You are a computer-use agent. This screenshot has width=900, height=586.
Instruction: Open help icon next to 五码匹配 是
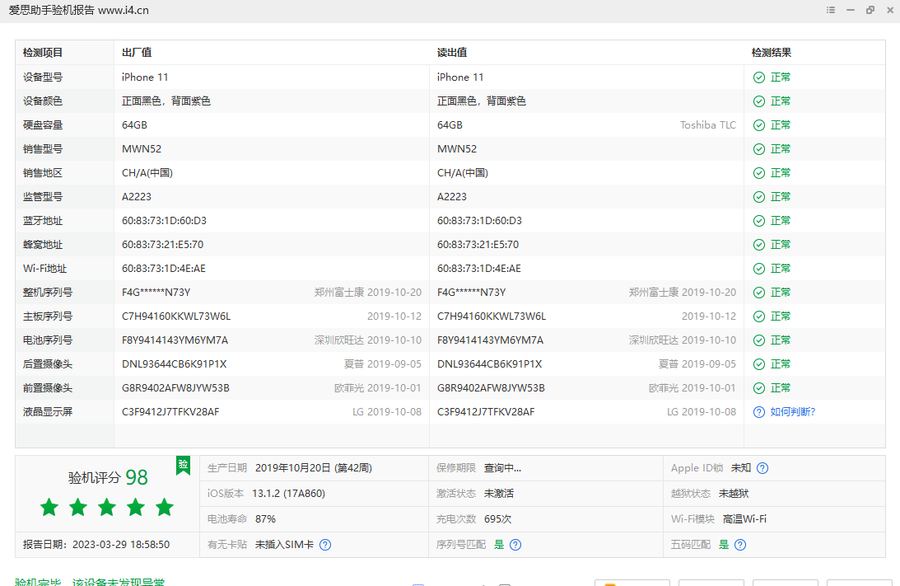pos(740,545)
